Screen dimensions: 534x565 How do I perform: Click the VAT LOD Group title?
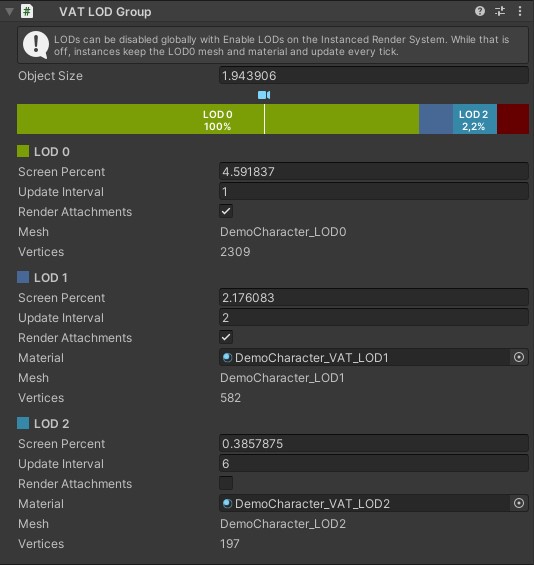click(105, 12)
